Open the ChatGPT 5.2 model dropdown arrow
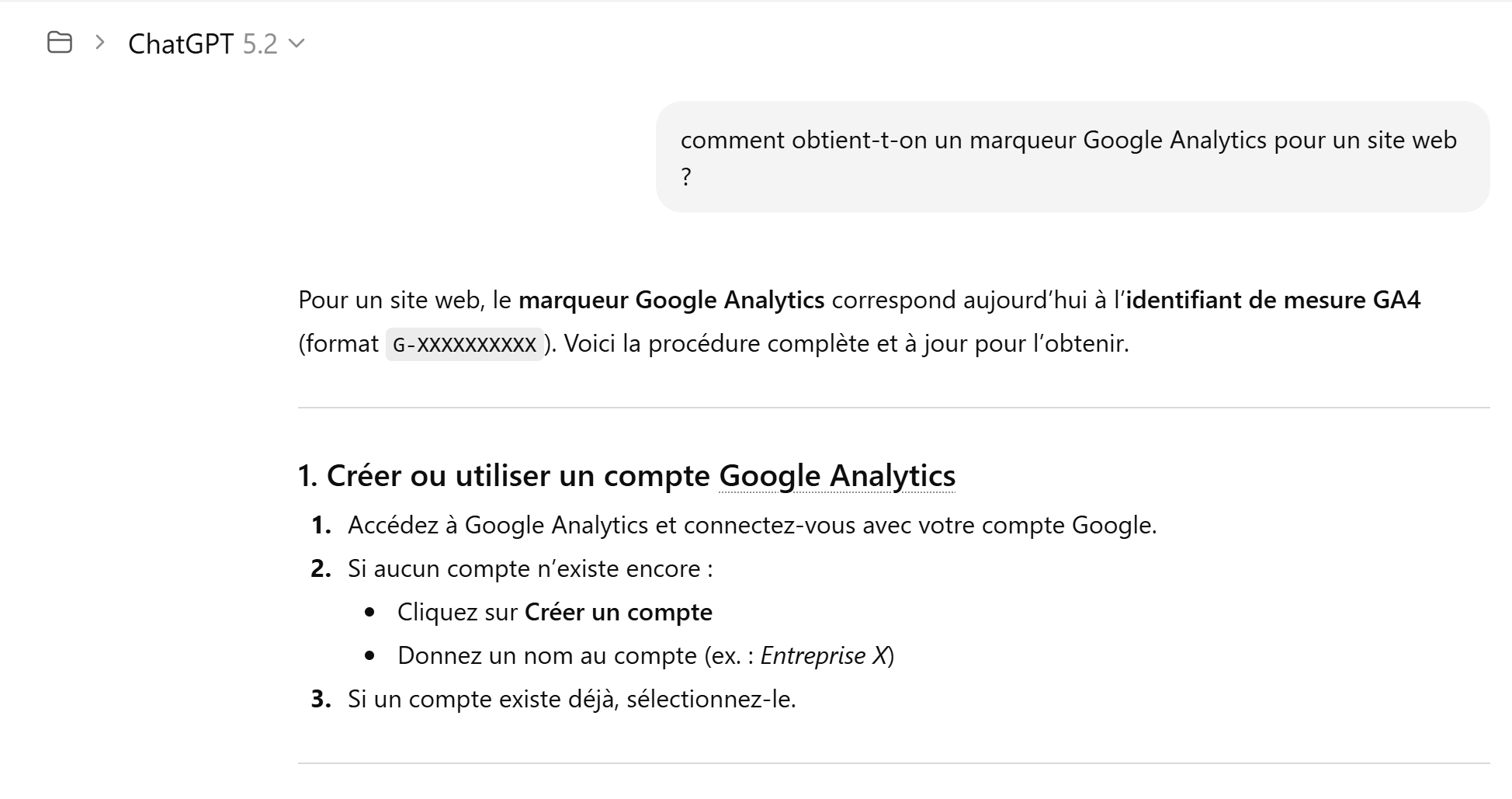This screenshot has width=1512, height=799. pyautogui.click(x=297, y=43)
